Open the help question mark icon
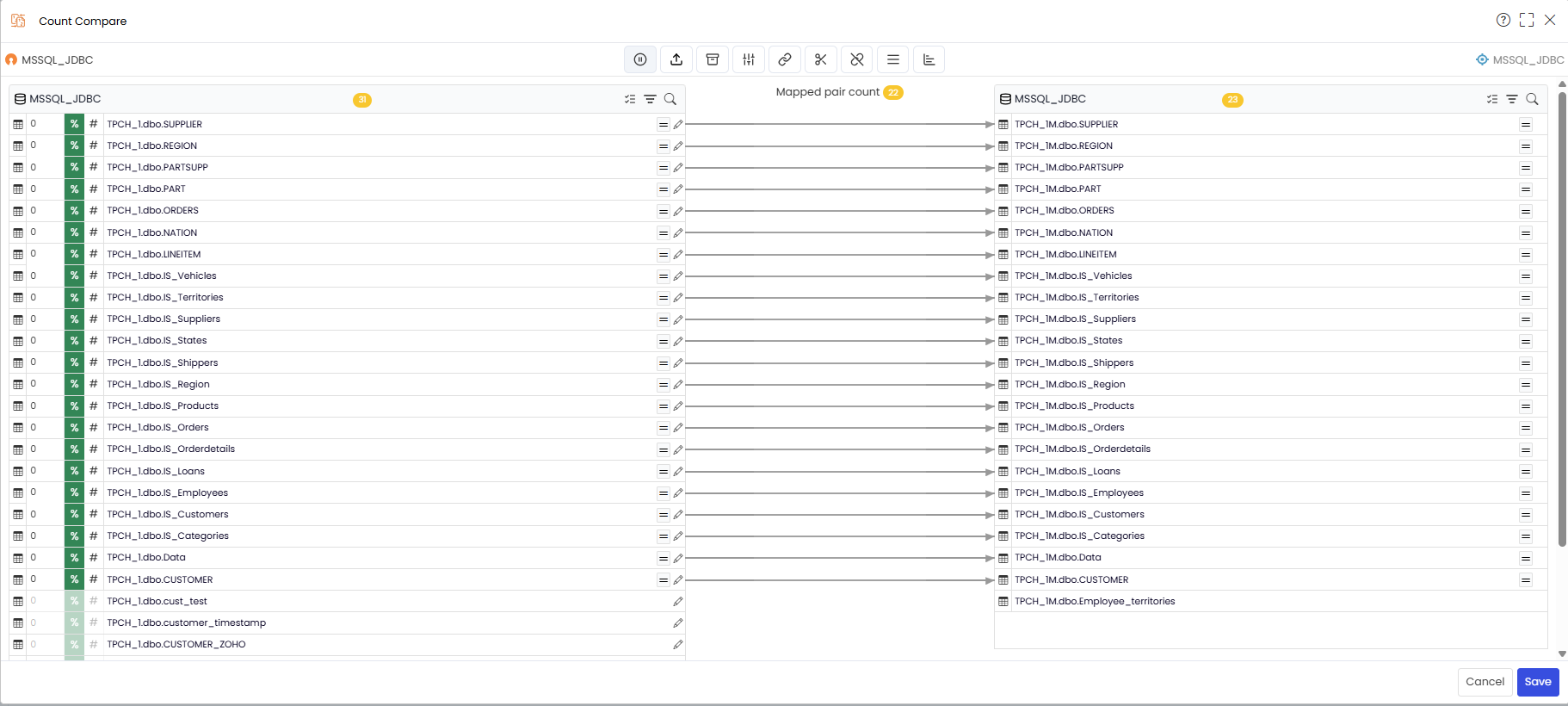 pos(1503,20)
